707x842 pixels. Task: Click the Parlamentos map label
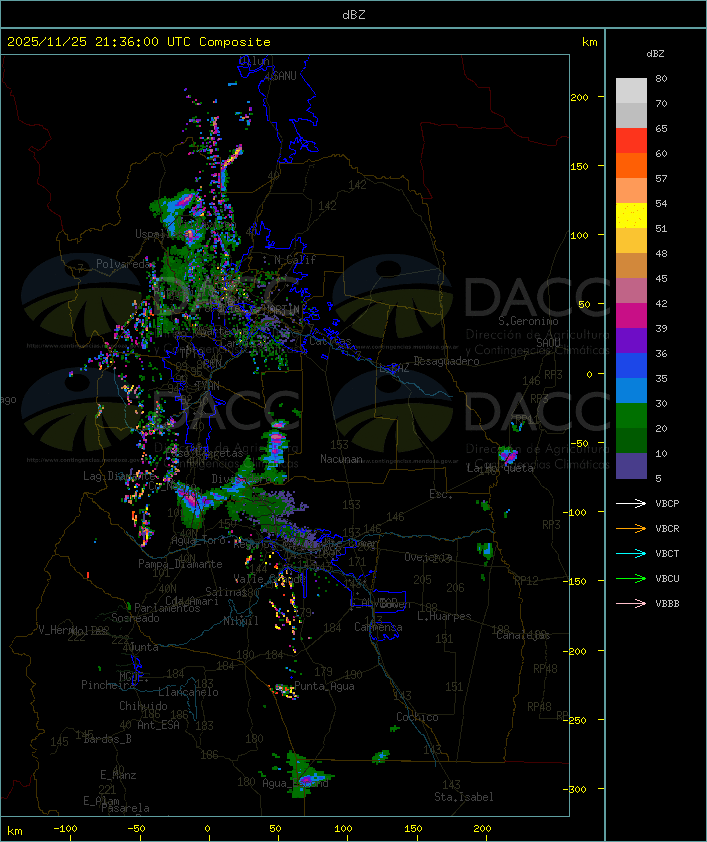tap(167, 608)
